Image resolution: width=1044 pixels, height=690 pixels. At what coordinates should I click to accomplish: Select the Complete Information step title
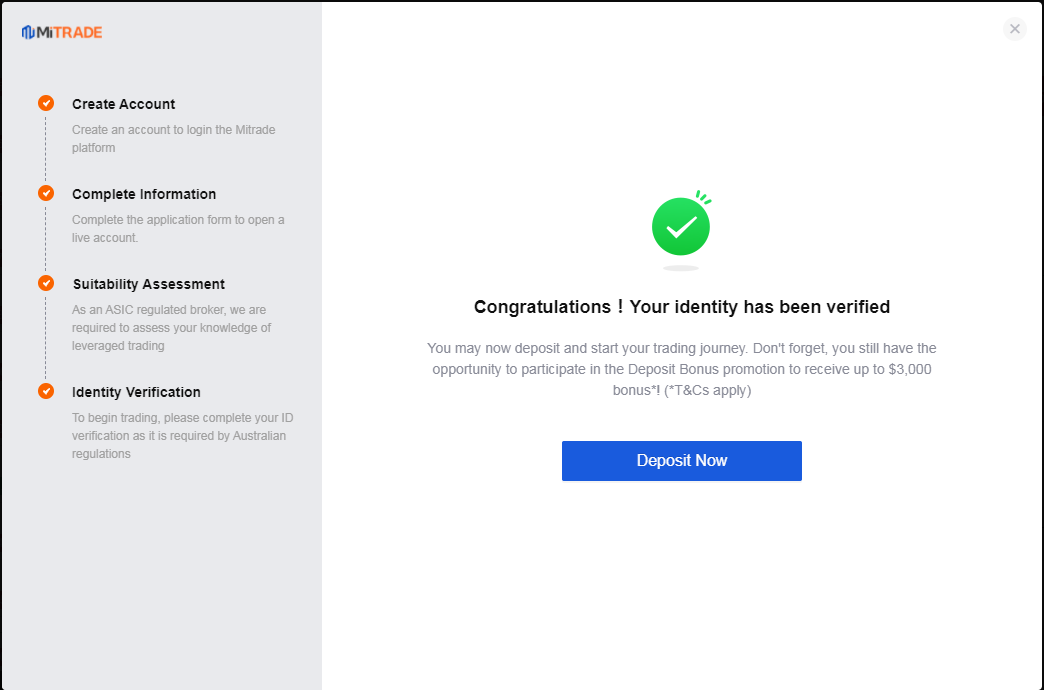coord(144,194)
